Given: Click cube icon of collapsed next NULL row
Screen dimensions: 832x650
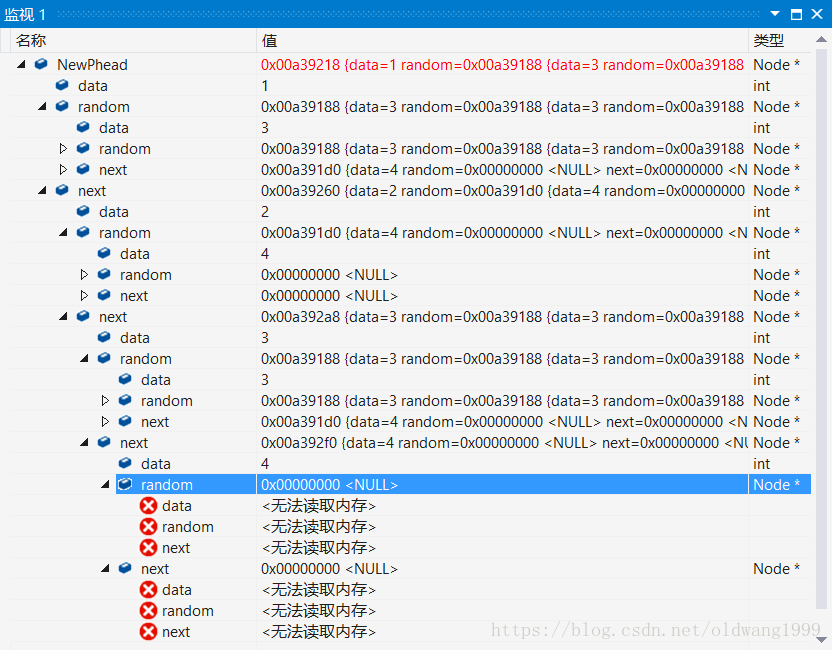Looking at the screenshot, I should click(x=104, y=295).
